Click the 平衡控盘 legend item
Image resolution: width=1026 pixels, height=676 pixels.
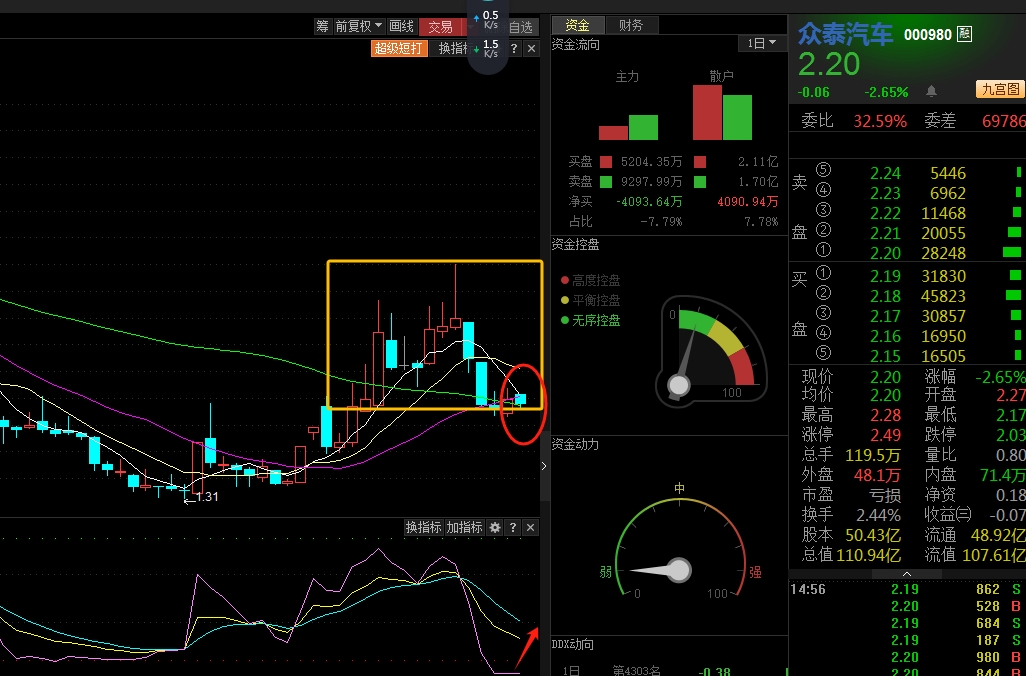click(590, 300)
